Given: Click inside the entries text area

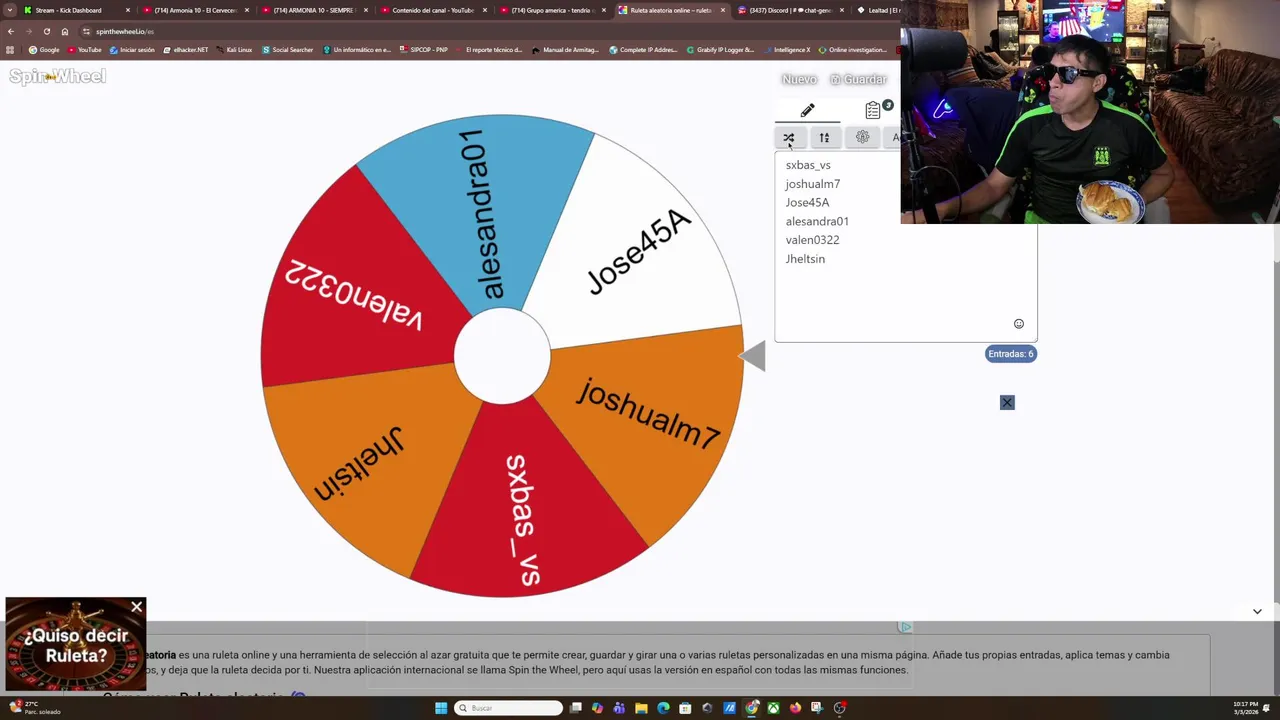Looking at the screenshot, I should [905, 246].
